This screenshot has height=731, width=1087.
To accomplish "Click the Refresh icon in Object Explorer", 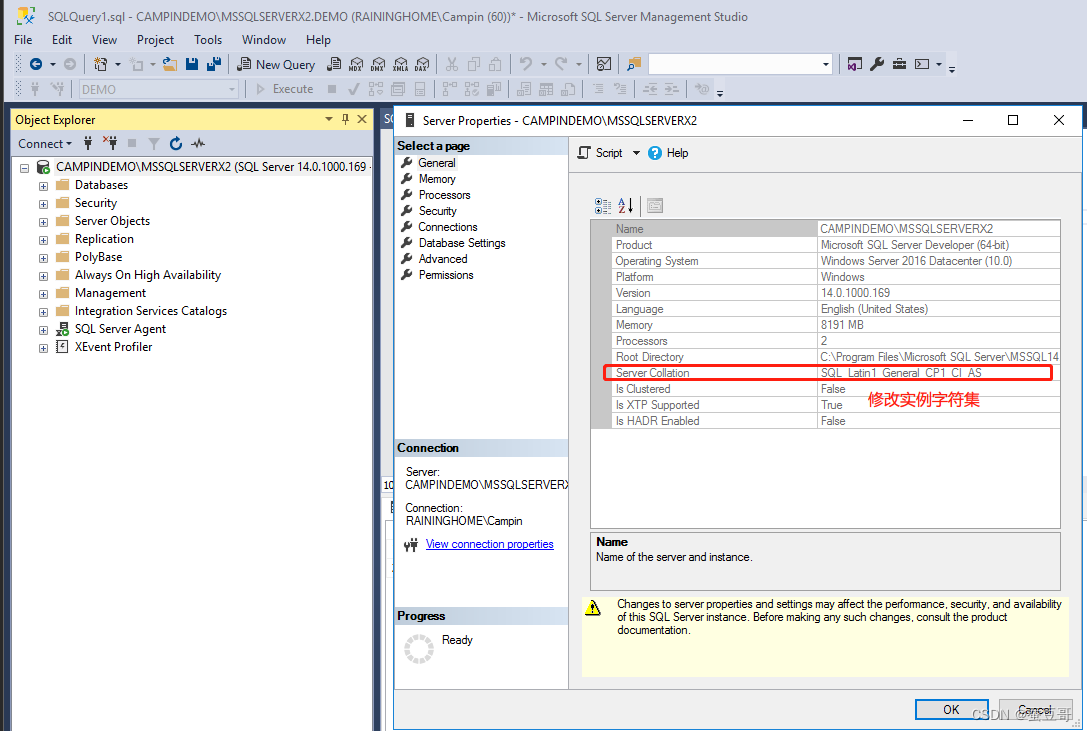I will click(176, 144).
